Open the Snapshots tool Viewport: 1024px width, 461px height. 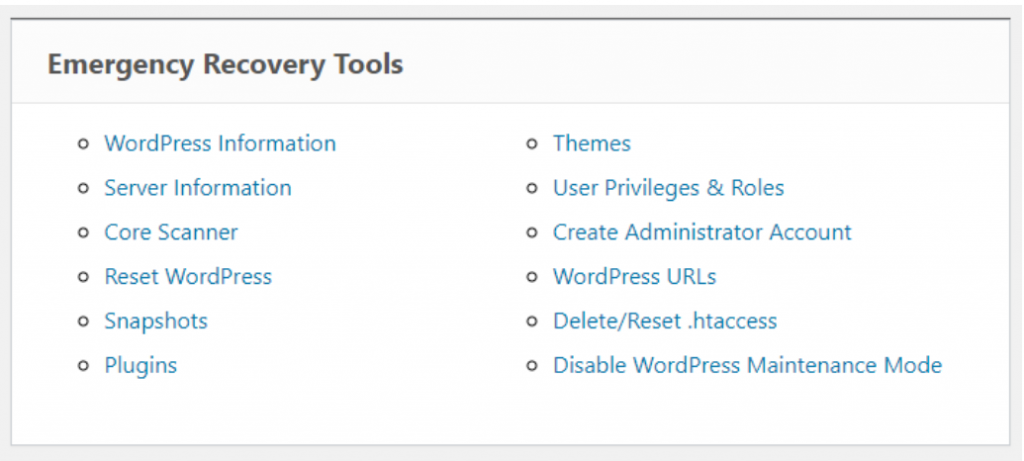click(x=156, y=322)
